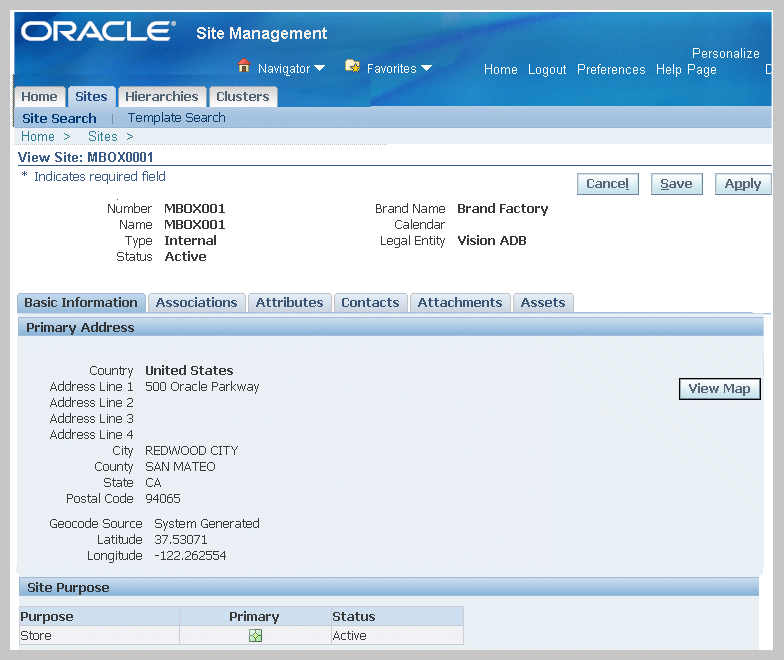Screen dimensions: 784x660
Task: Open the Basic Information tab
Action: [81, 302]
